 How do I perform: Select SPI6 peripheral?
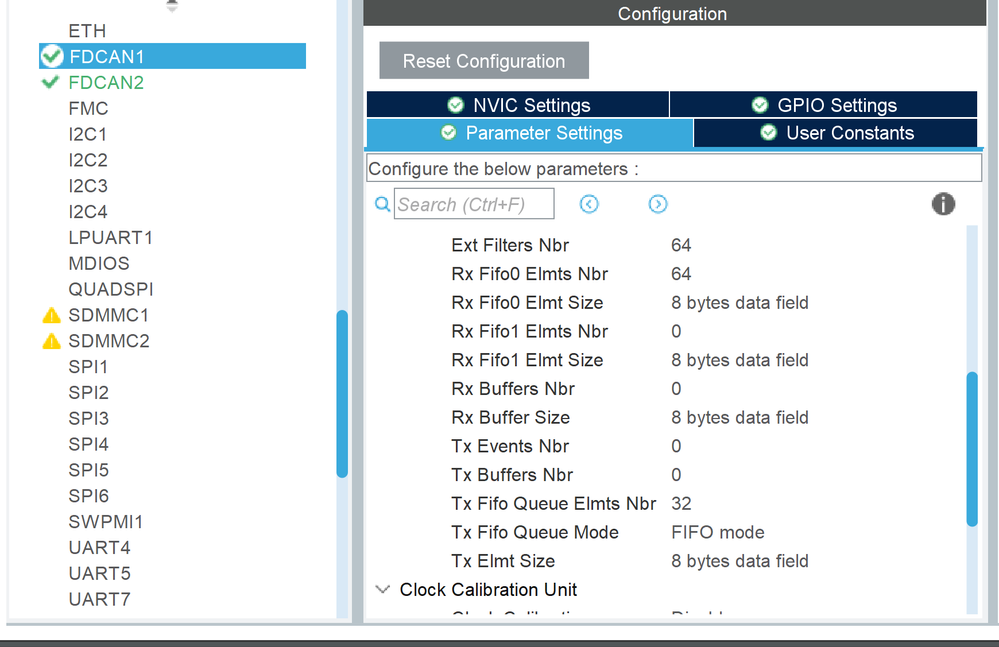pos(89,495)
